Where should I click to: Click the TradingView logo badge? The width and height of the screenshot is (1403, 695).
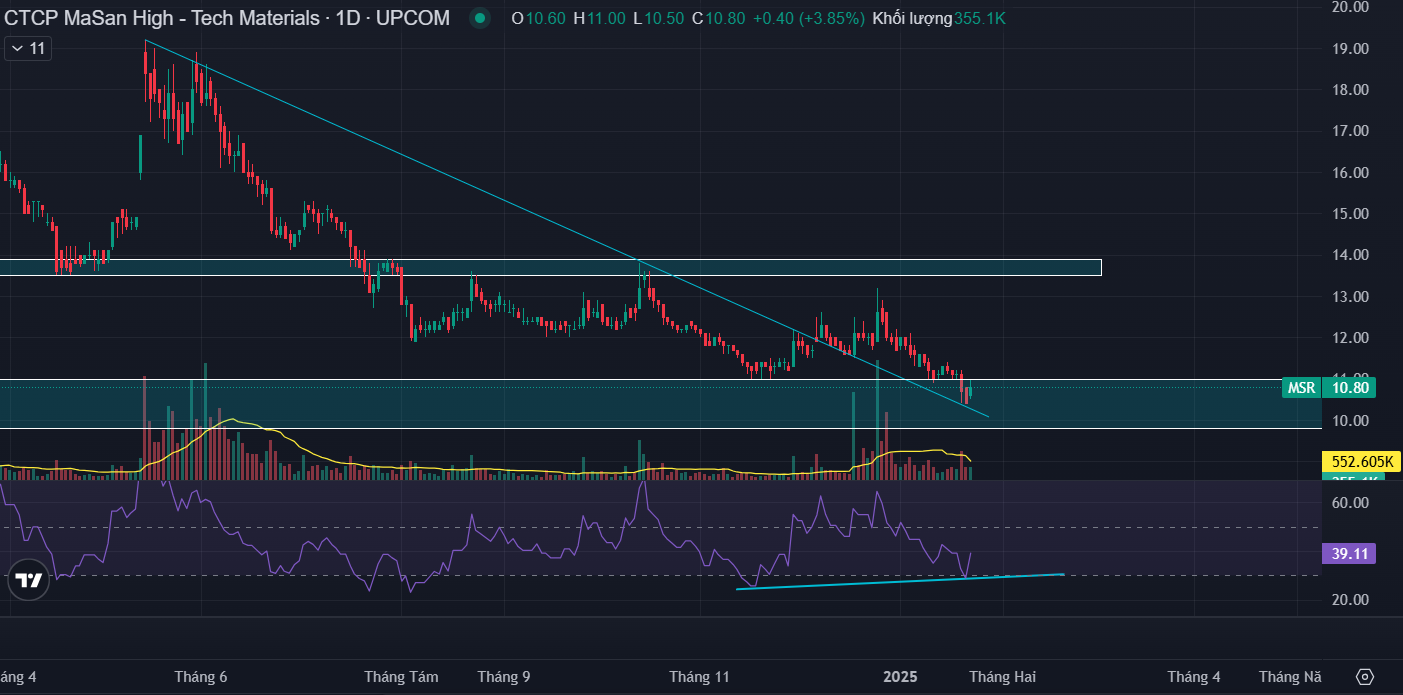(29, 580)
